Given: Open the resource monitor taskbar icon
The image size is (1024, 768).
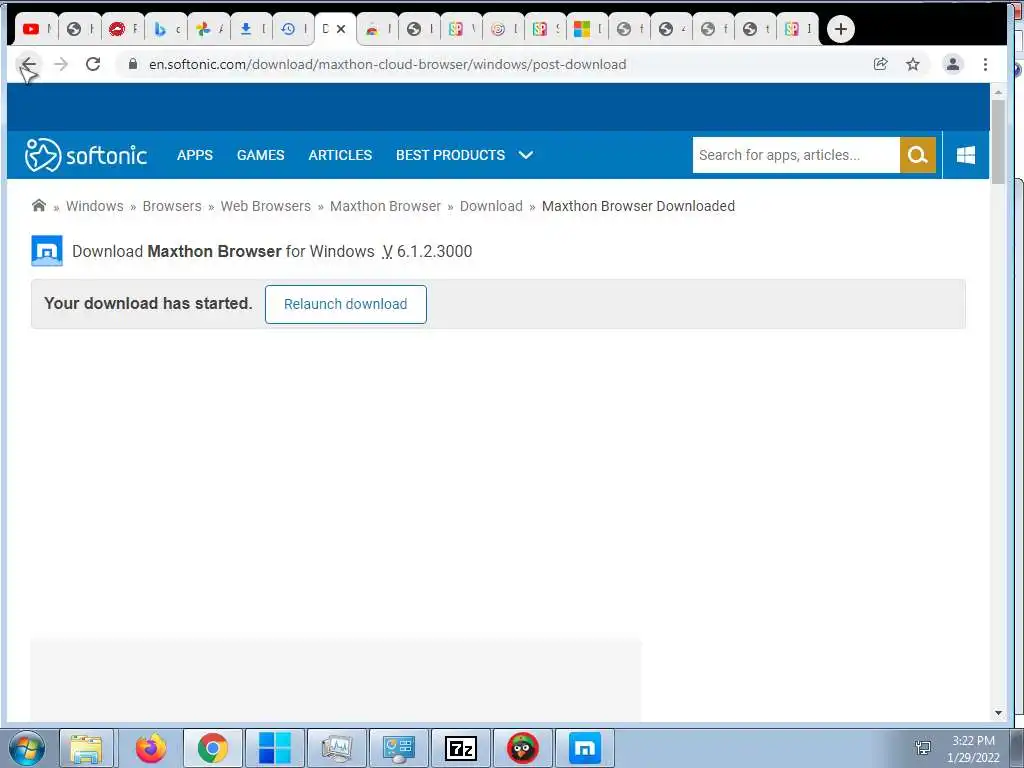Looking at the screenshot, I should point(336,748).
